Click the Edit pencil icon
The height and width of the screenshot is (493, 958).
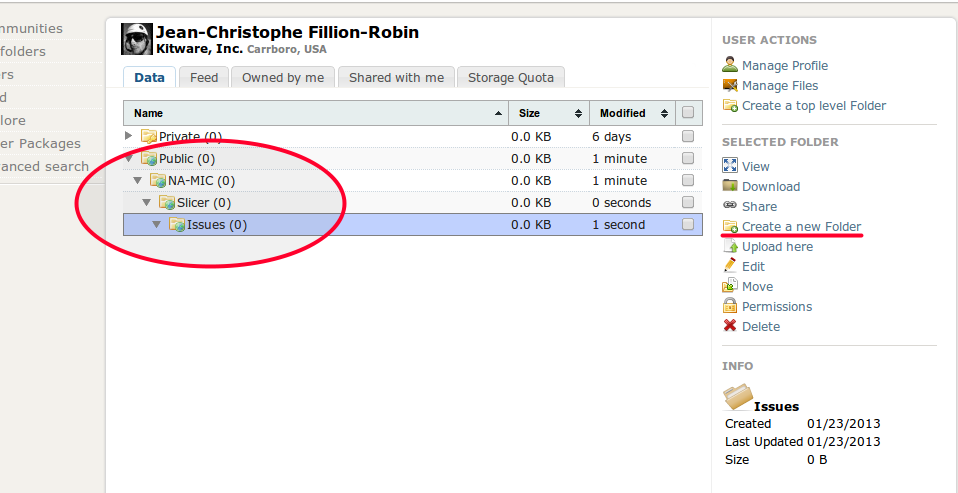click(x=730, y=267)
